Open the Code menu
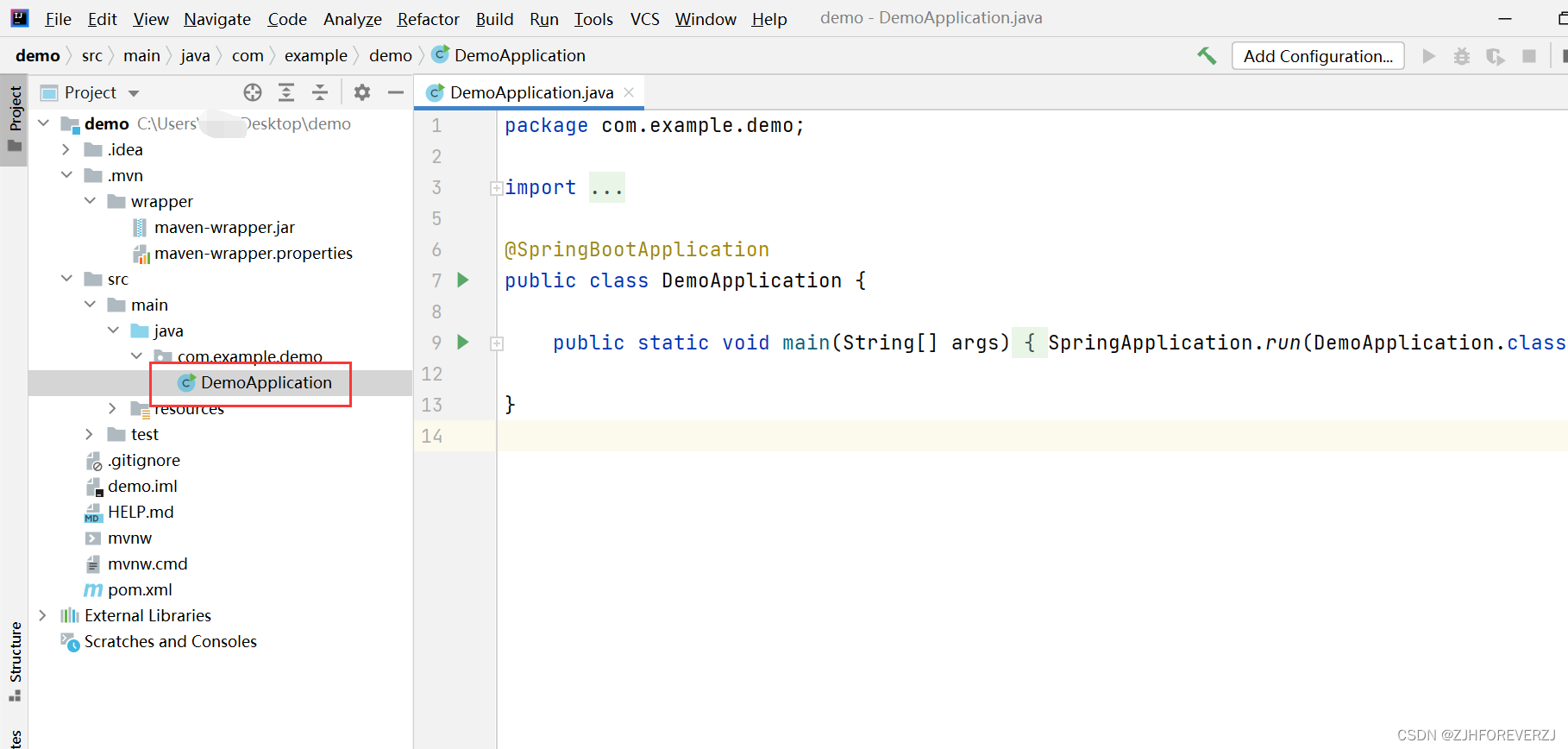 point(287,19)
